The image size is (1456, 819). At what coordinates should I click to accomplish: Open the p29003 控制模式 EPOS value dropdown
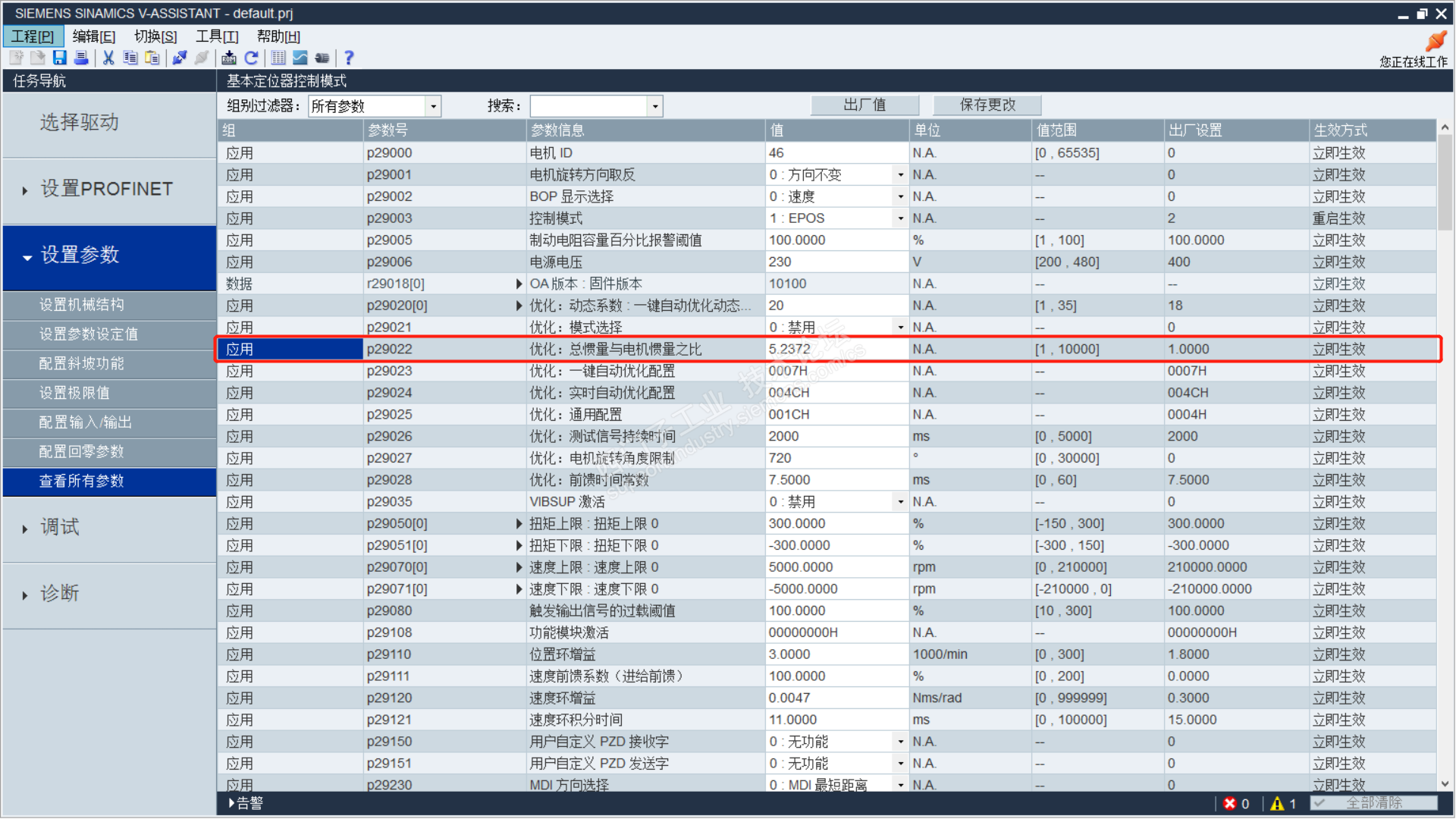900,218
